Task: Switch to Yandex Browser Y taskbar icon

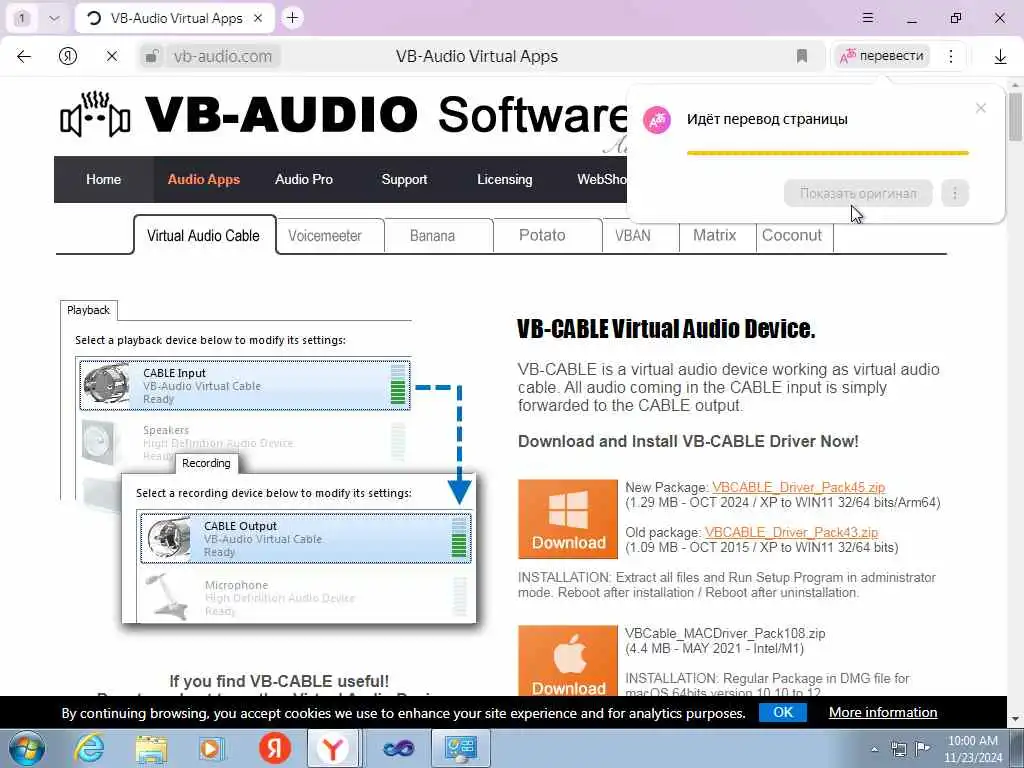Action: tap(333, 748)
